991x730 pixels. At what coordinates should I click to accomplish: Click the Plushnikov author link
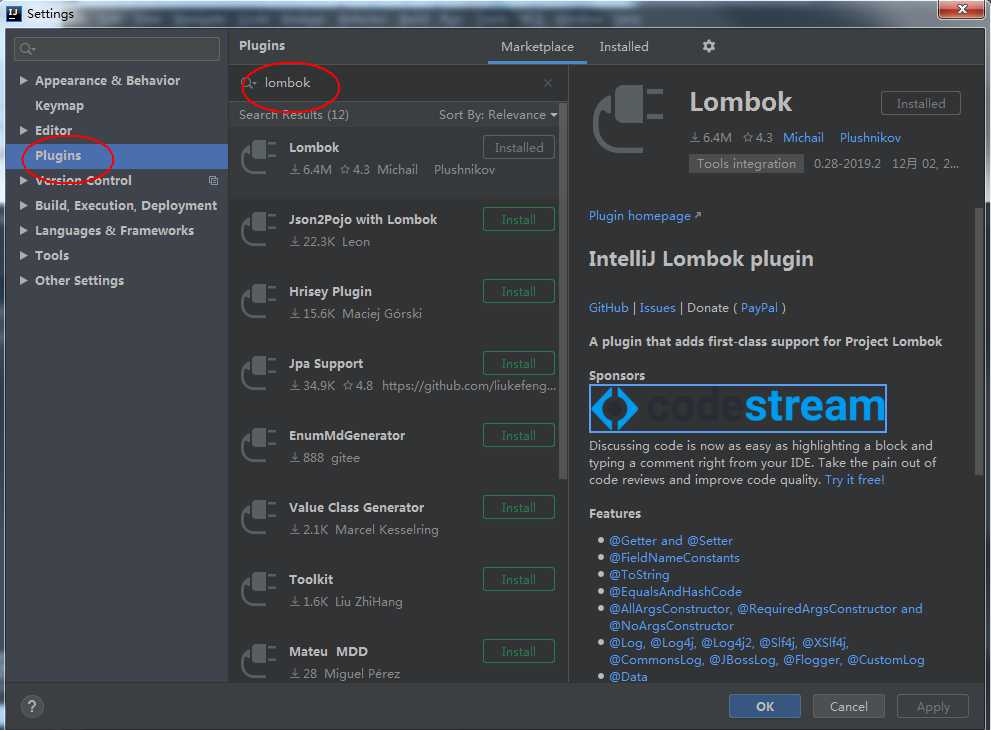[x=870, y=138]
